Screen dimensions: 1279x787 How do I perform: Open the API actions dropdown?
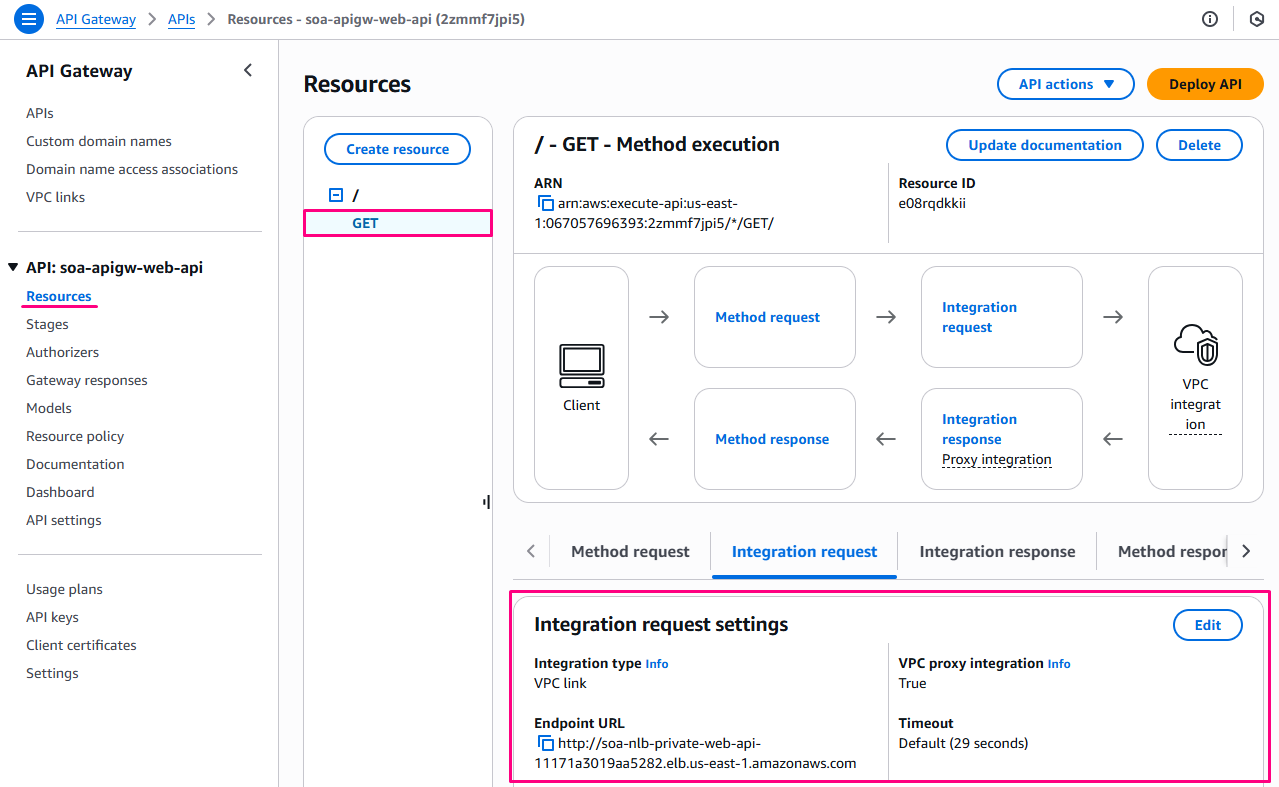(x=1065, y=85)
